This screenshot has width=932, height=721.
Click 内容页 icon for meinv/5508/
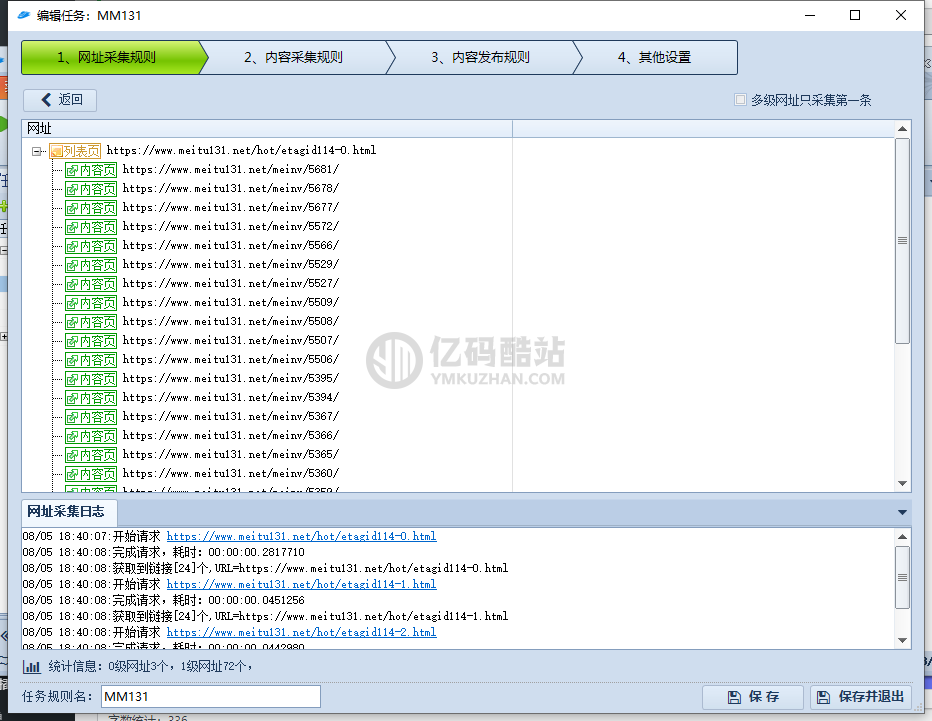point(91,322)
